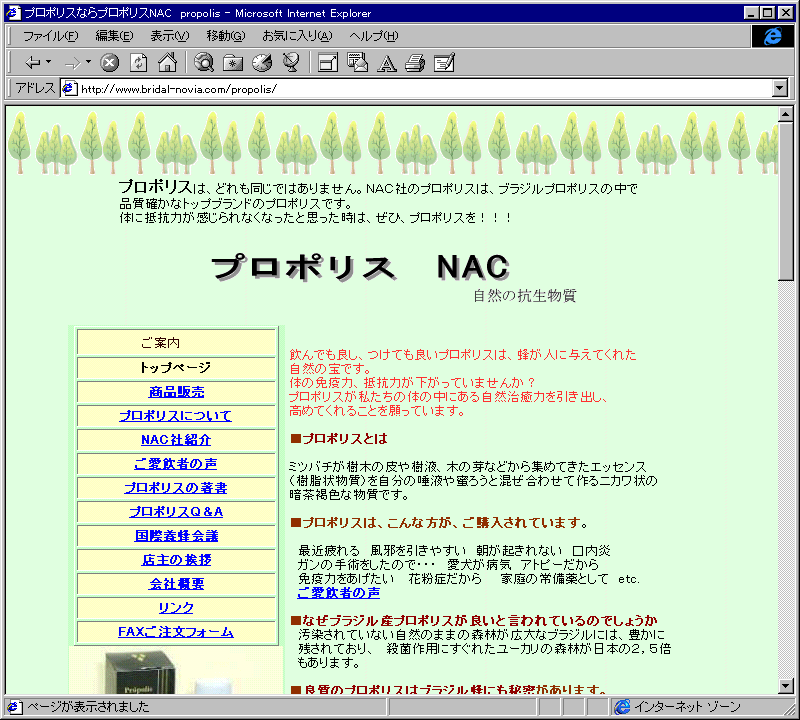Screen dimensions: 800x720
Task: Click the Channels satellite dish icon
Action: [291, 63]
